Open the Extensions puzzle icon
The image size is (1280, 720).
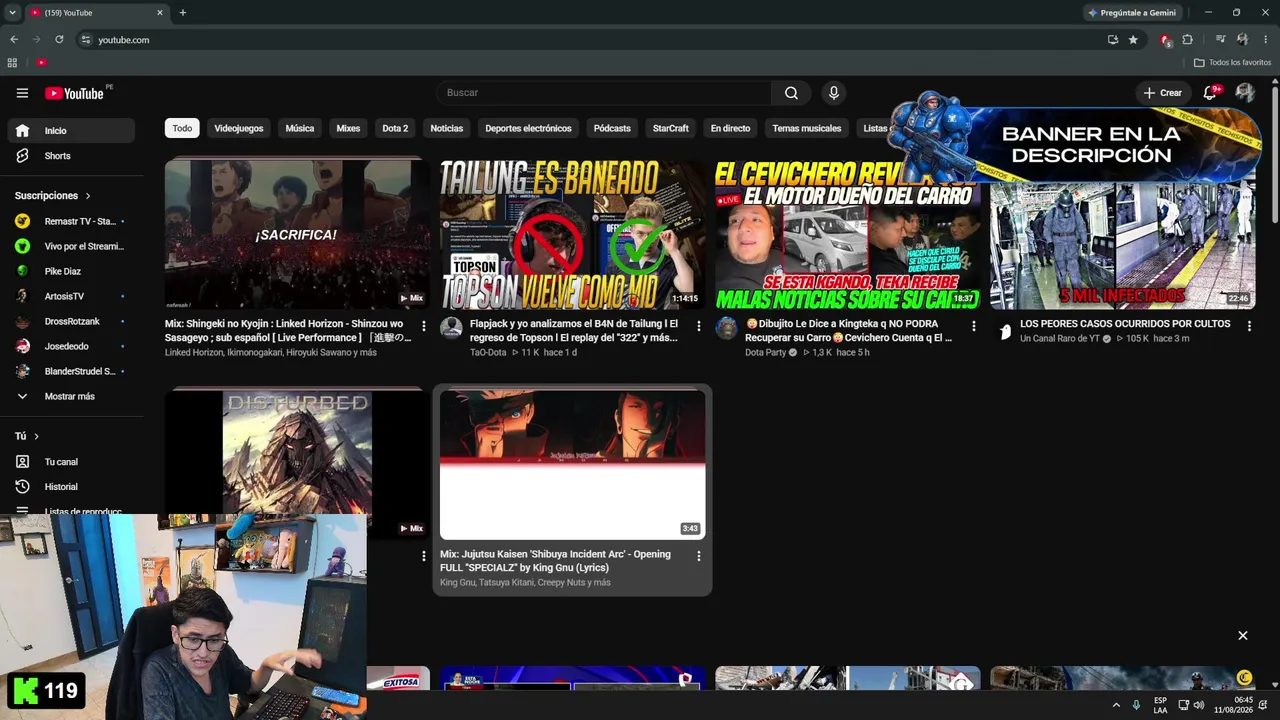[x=1188, y=40]
